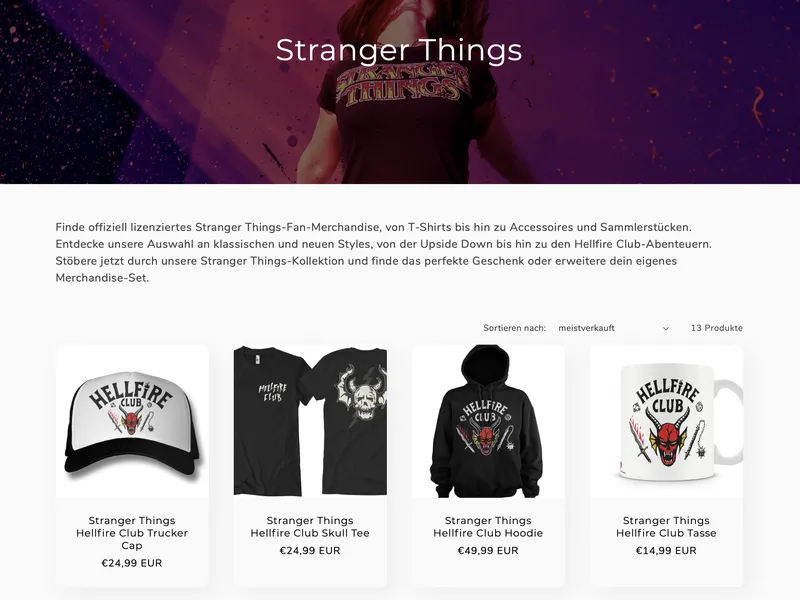The image size is (800, 600).
Task: Click the 'Stranger Things' banner heading
Action: [399, 51]
